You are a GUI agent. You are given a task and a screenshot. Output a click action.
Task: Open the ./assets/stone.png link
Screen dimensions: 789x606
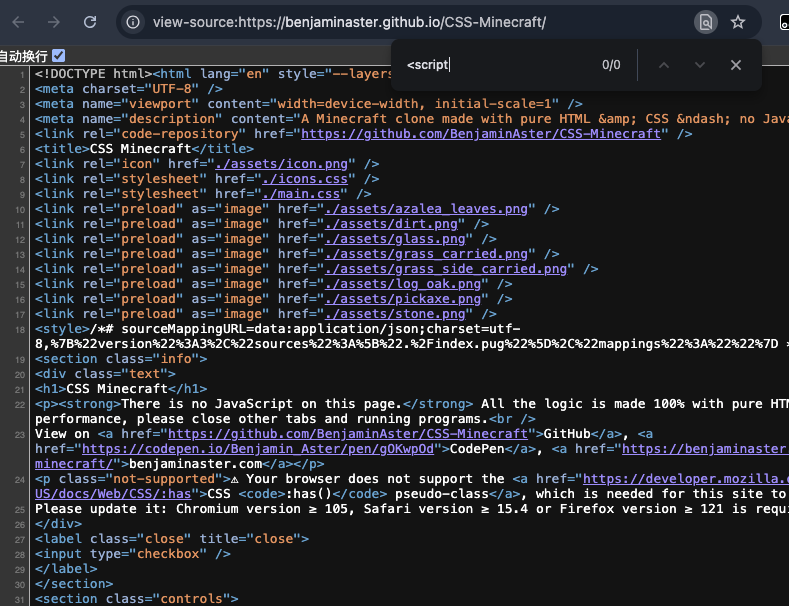tap(396, 314)
